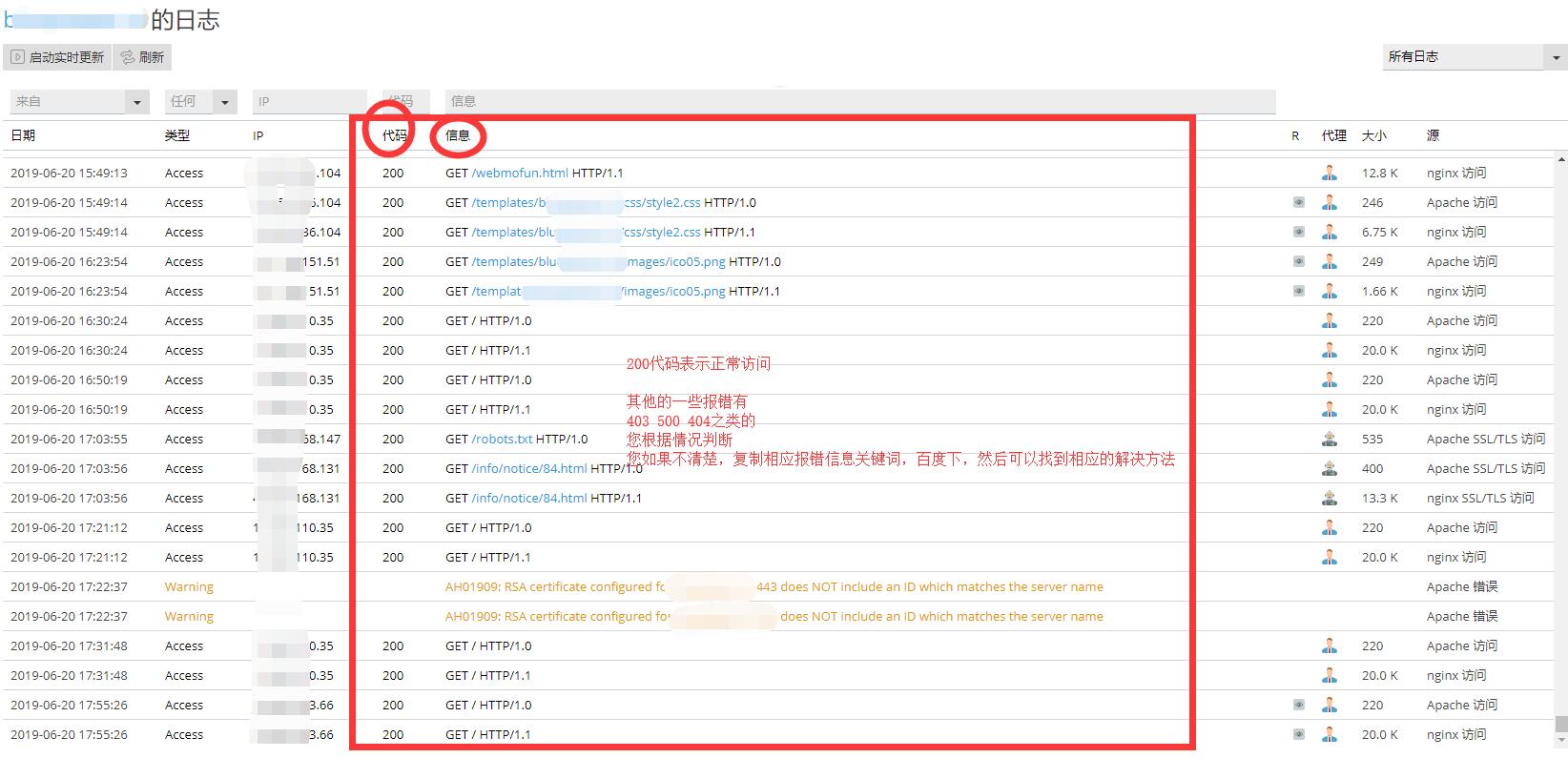This screenshot has height=758, width=1568.
Task: Select the size value 12.8 K
Action: [x=1380, y=173]
